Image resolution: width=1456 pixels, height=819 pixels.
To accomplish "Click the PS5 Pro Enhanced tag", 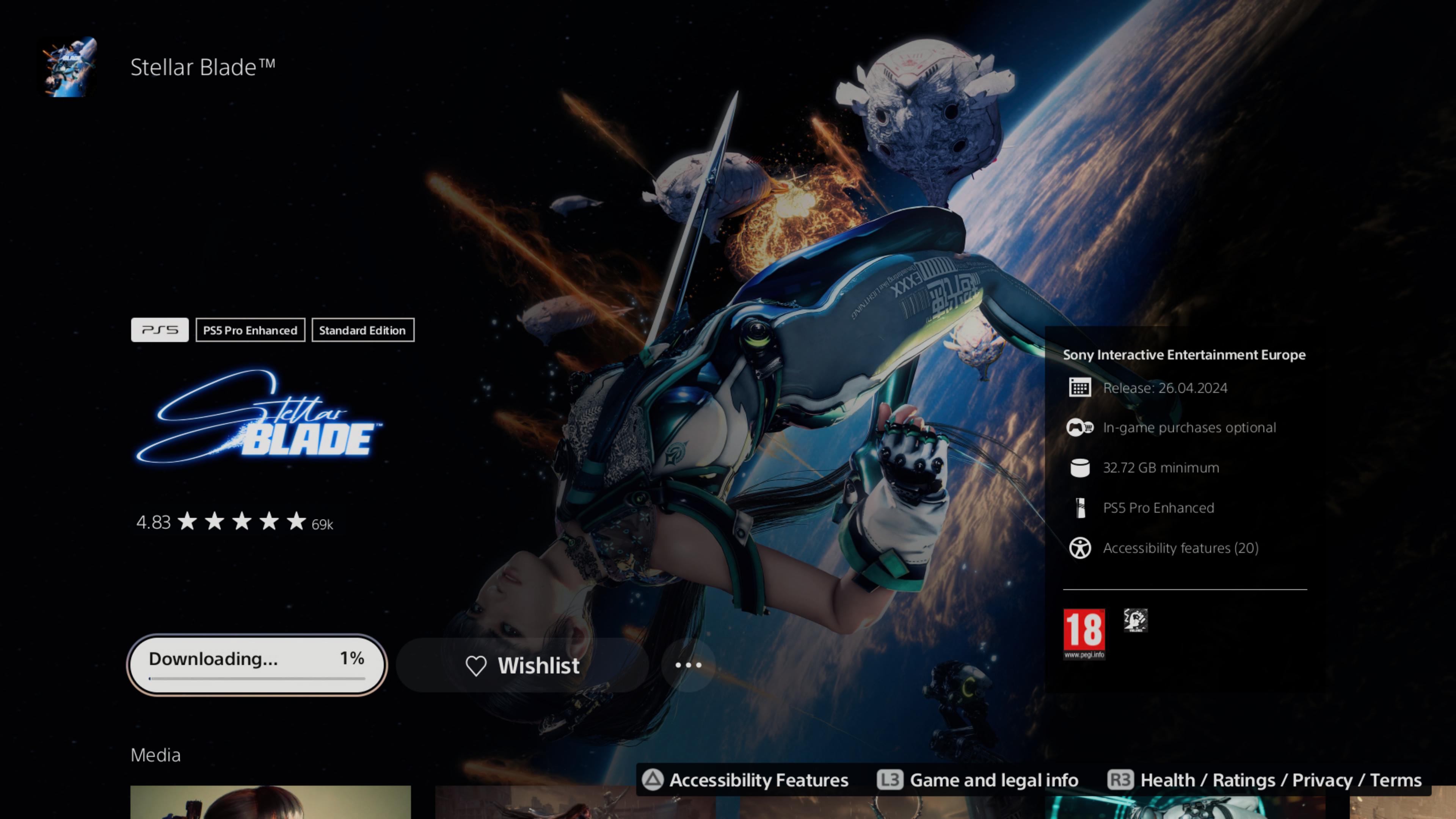I will click(x=250, y=330).
